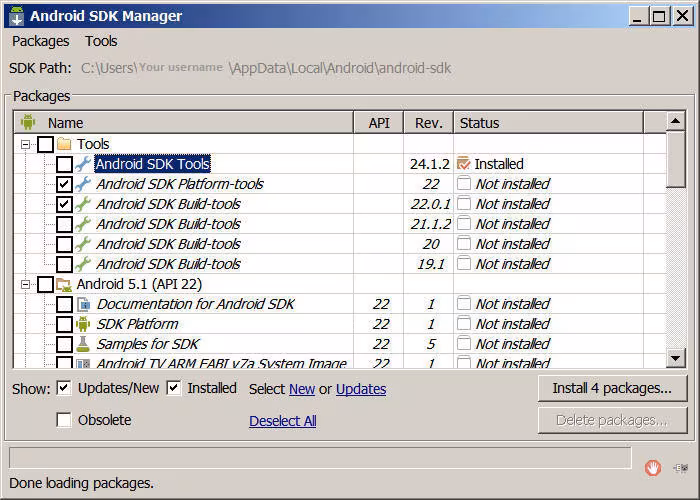Click the wrench icon beside Android SDK Platform-tools
700x500 pixels.
84,184
